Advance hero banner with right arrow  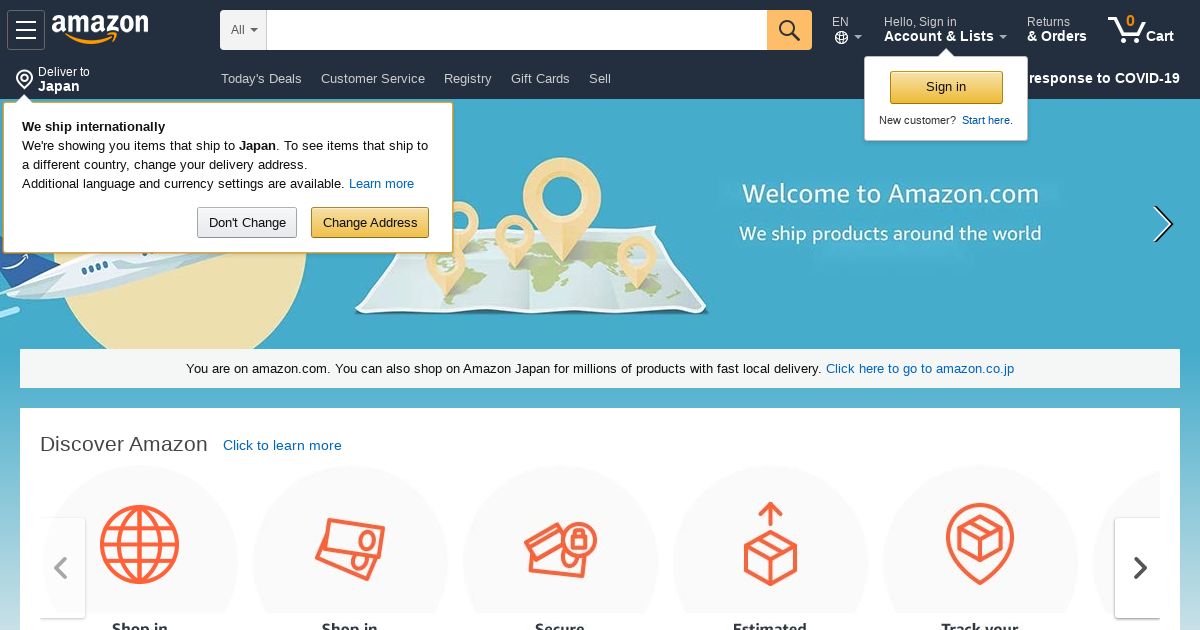point(1162,224)
